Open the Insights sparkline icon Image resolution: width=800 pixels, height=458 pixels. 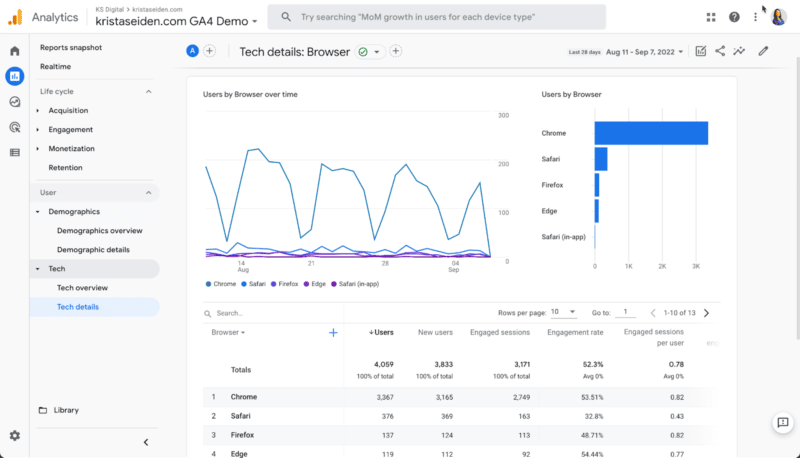739,51
